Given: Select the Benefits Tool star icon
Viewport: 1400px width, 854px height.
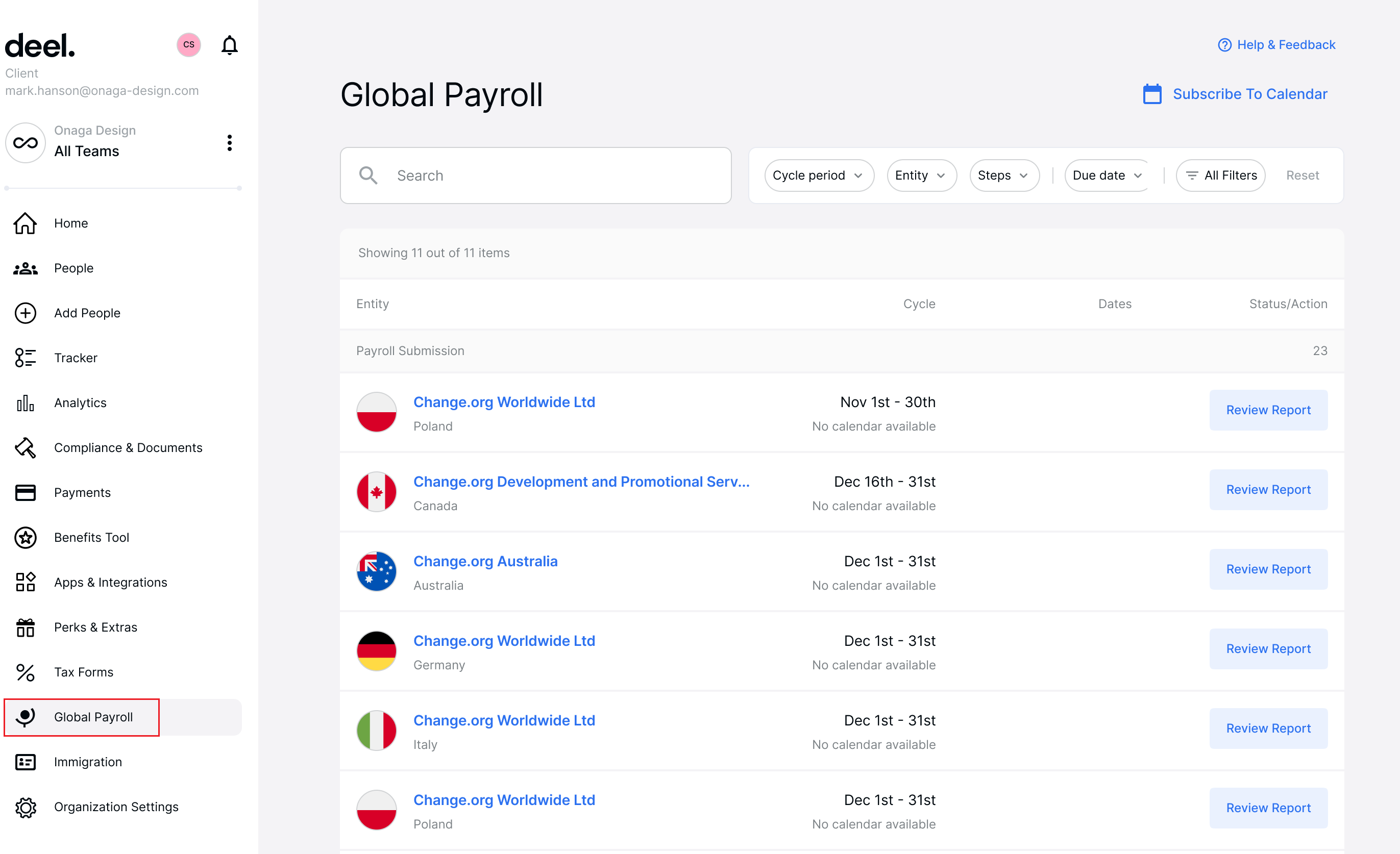Looking at the screenshot, I should [x=25, y=537].
